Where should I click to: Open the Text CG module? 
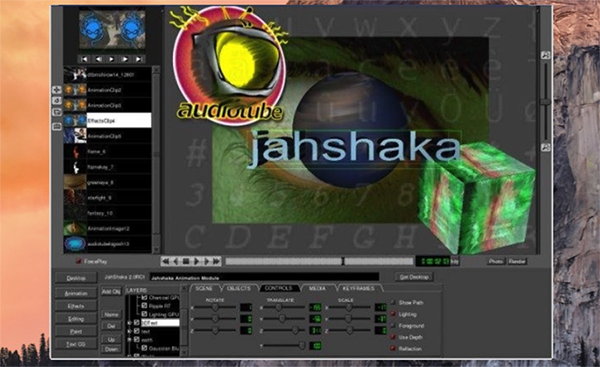pos(76,344)
